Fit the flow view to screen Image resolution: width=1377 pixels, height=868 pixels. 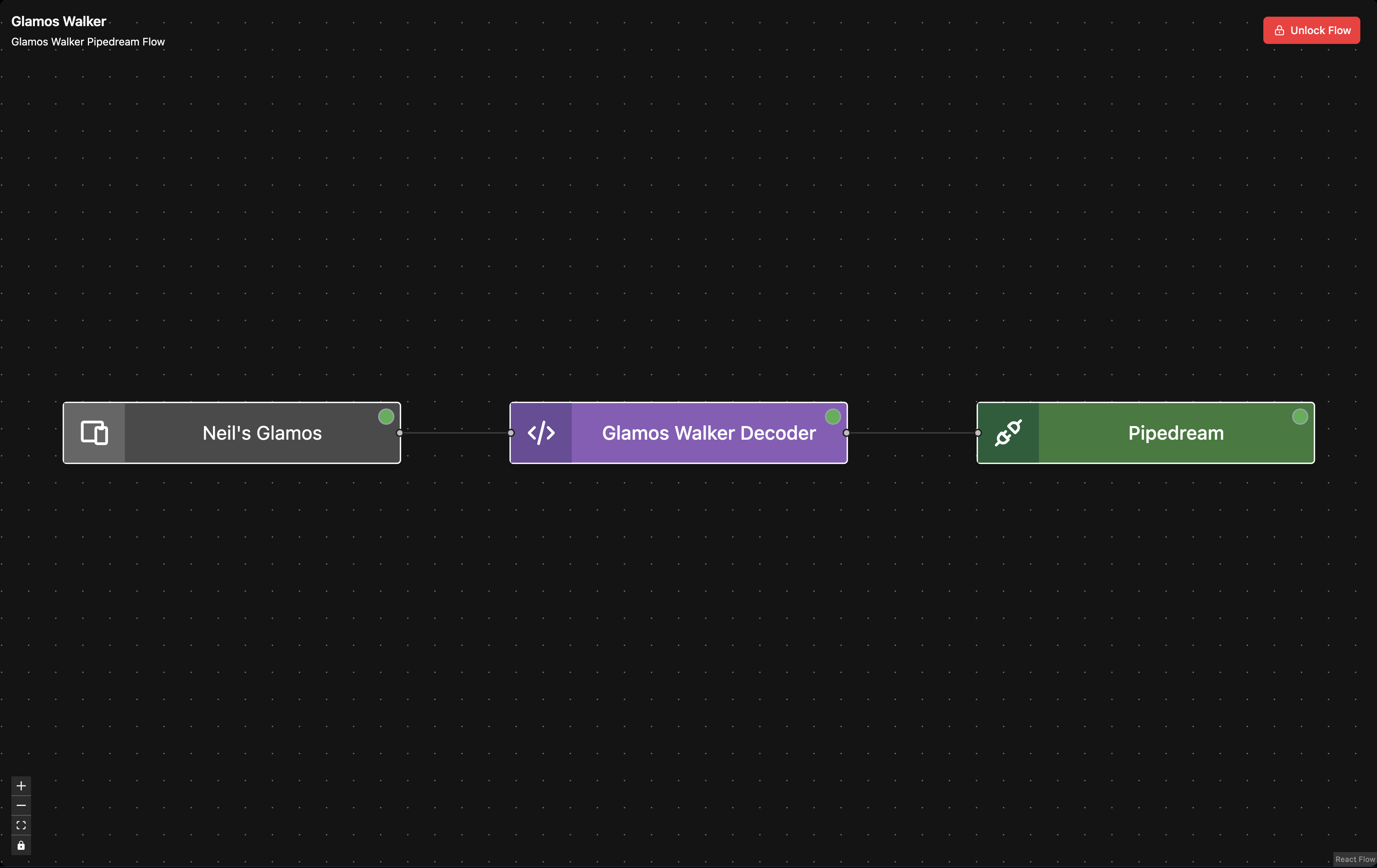click(21, 825)
